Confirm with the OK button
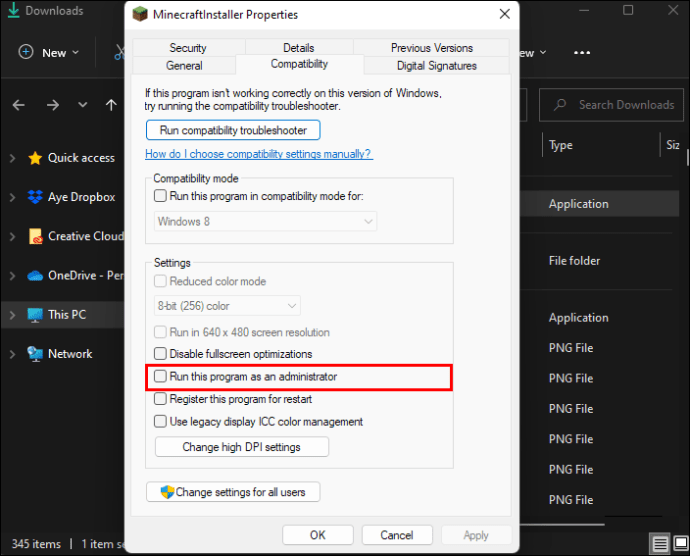The image size is (690, 556). [x=318, y=535]
